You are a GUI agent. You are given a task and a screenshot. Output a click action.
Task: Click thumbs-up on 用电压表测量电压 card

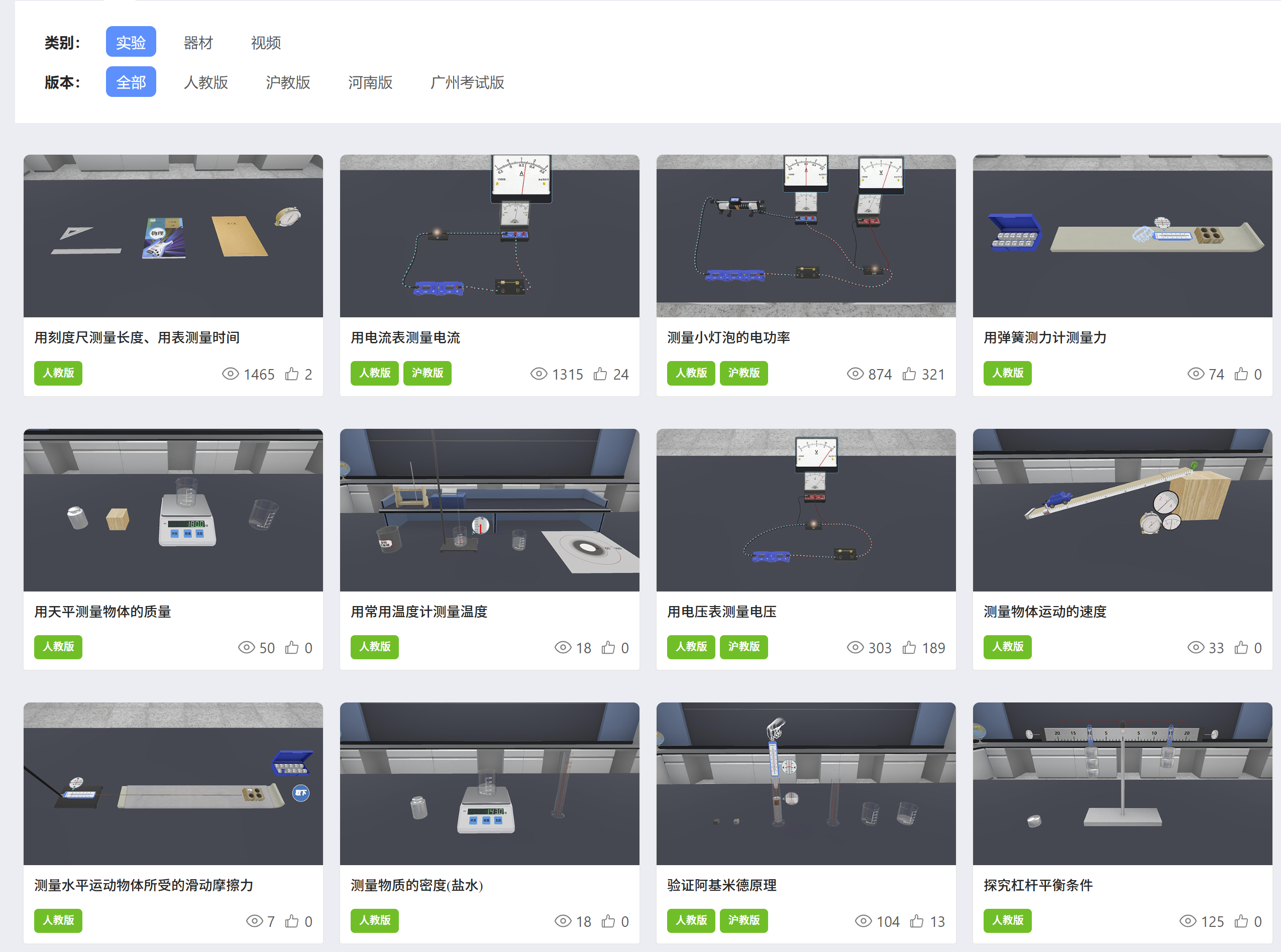[909, 648]
